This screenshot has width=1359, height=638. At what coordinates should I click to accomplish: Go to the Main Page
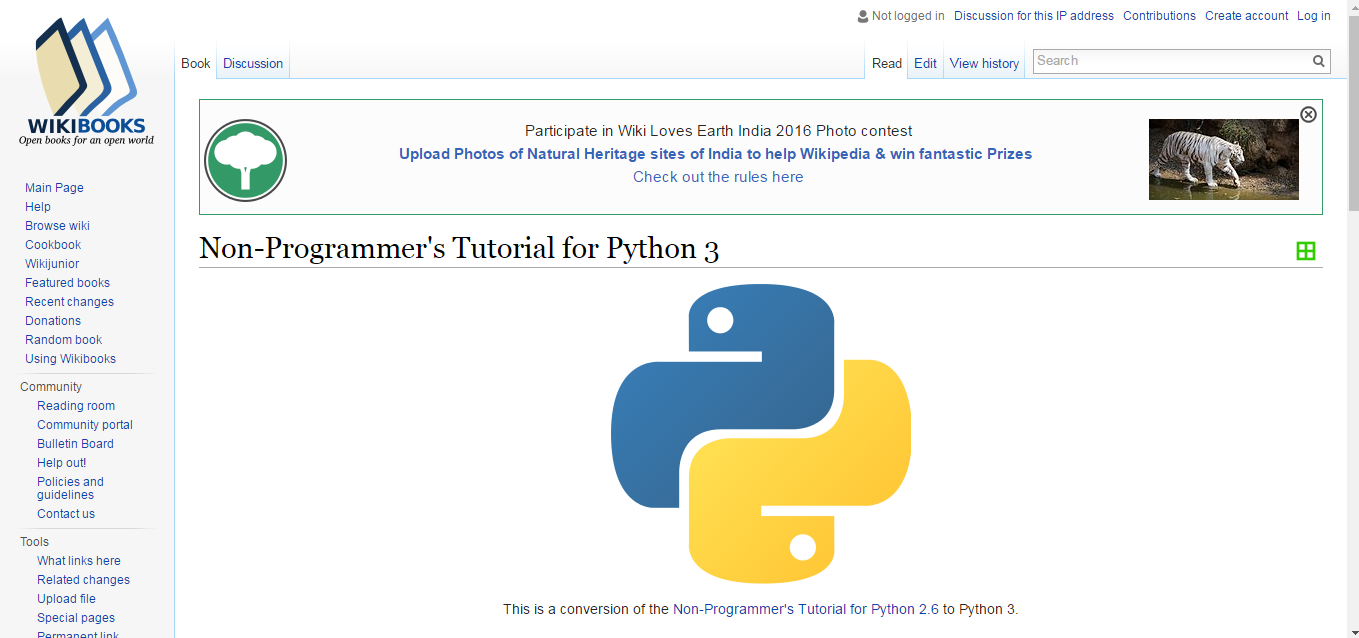coord(54,187)
